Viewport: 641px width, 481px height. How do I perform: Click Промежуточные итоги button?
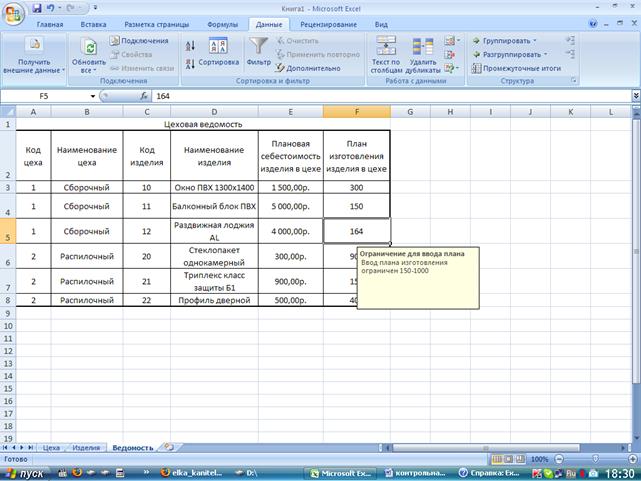[520, 69]
